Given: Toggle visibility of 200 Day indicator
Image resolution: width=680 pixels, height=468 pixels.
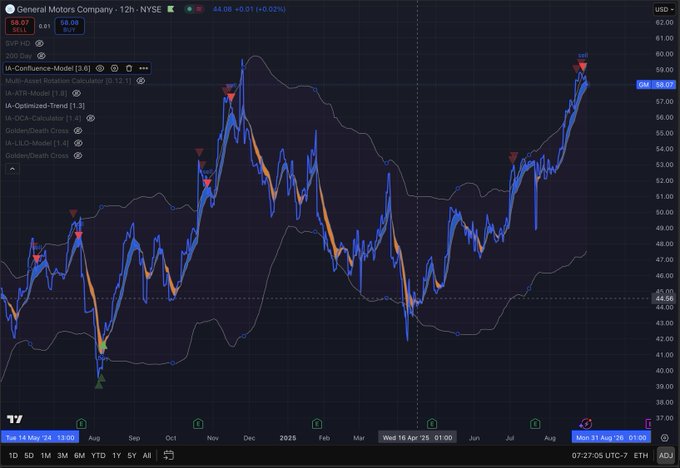Looking at the screenshot, I should pyautogui.click(x=41, y=56).
